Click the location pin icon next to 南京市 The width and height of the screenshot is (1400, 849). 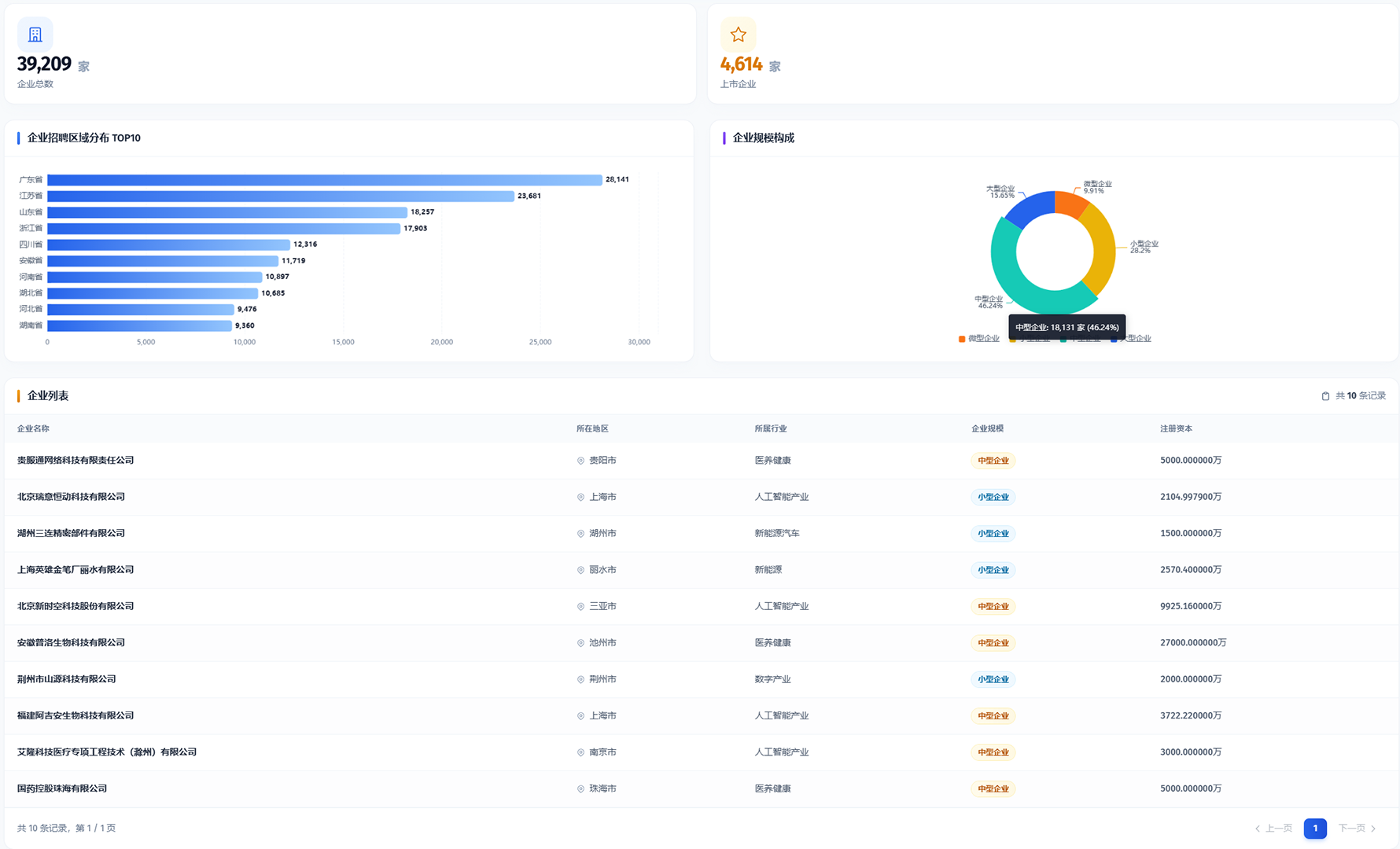click(580, 752)
